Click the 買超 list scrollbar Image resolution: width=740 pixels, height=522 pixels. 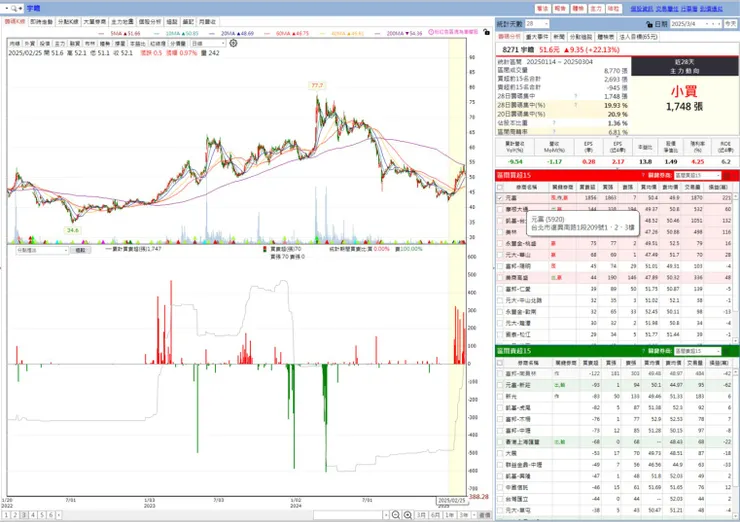point(735,268)
